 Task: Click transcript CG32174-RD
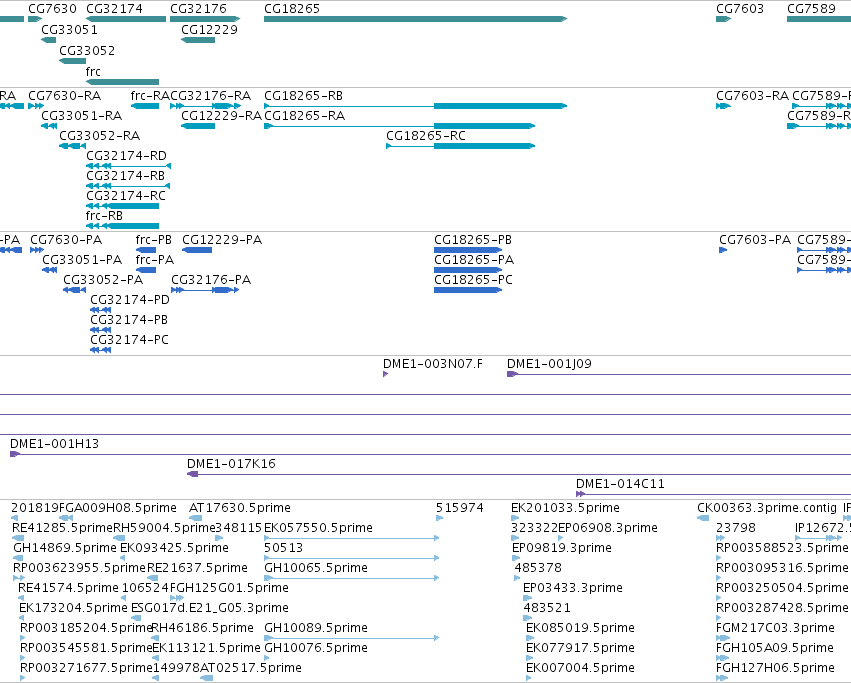pyautogui.click(x=129, y=166)
